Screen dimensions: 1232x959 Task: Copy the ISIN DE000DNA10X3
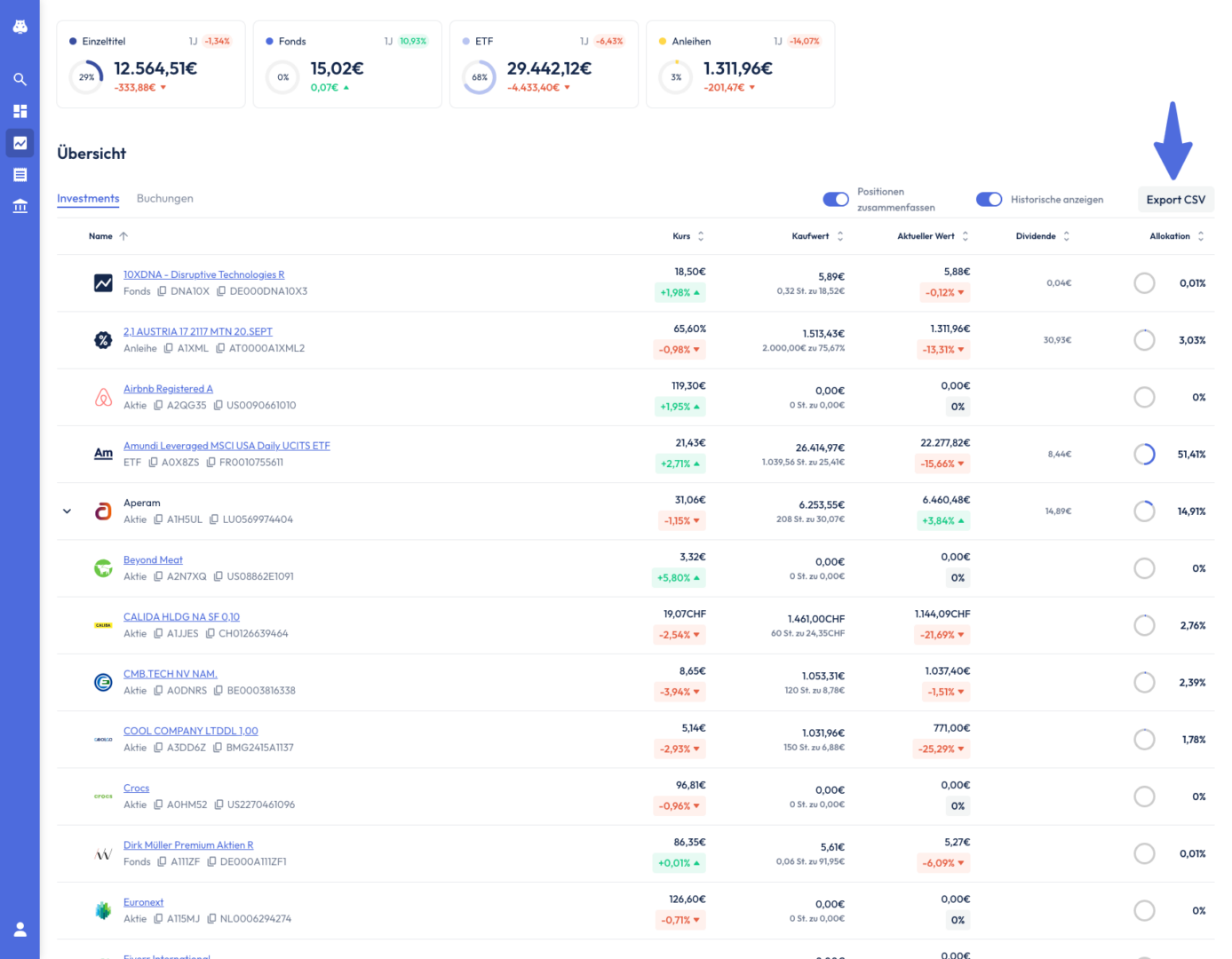point(221,291)
